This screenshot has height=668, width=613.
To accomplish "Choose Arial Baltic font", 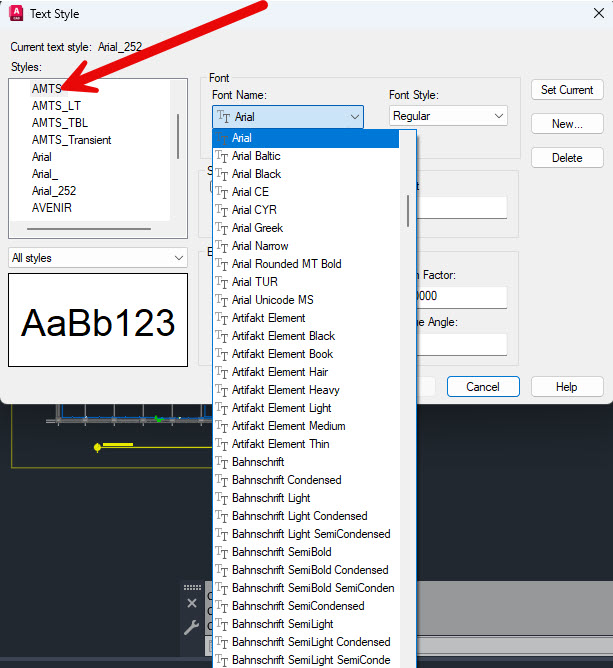I will (306, 156).
